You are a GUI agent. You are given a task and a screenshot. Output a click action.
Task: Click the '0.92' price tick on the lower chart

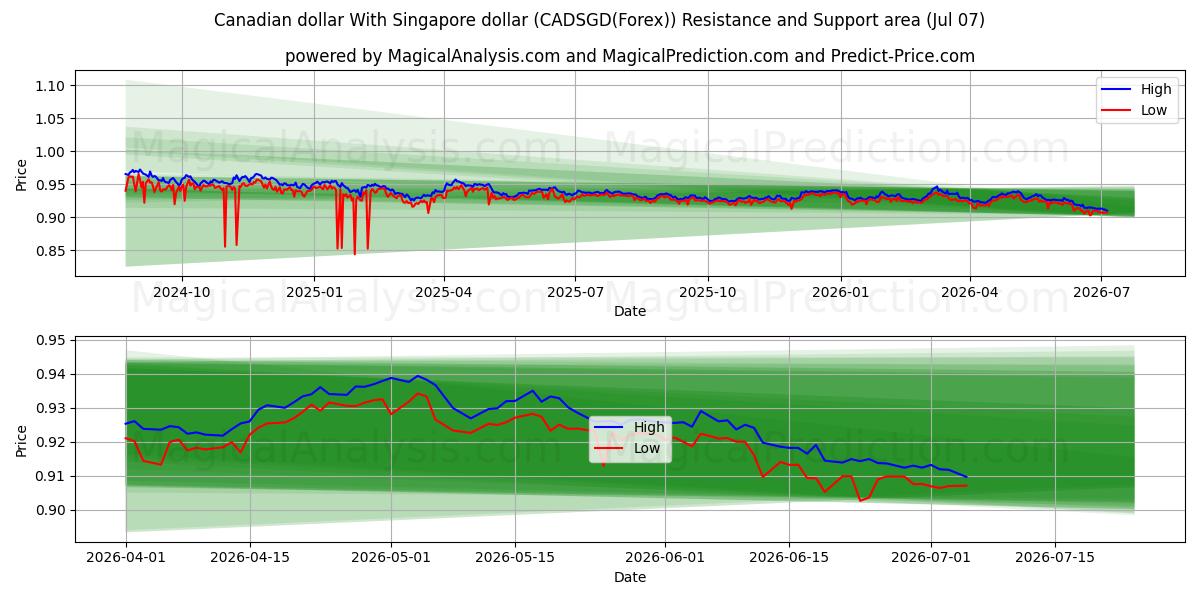tap(50, 442)
